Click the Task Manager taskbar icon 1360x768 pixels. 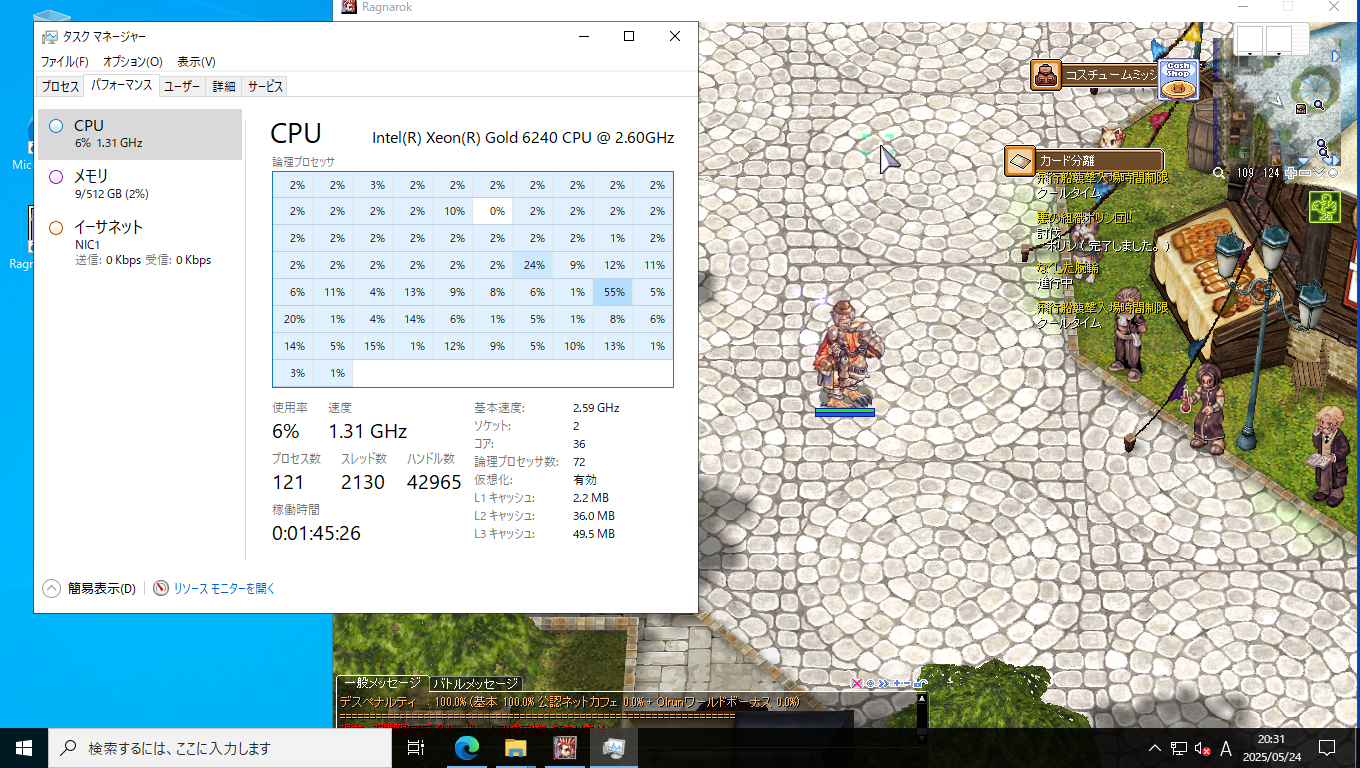pyautogui.click(x=614, y=747)
